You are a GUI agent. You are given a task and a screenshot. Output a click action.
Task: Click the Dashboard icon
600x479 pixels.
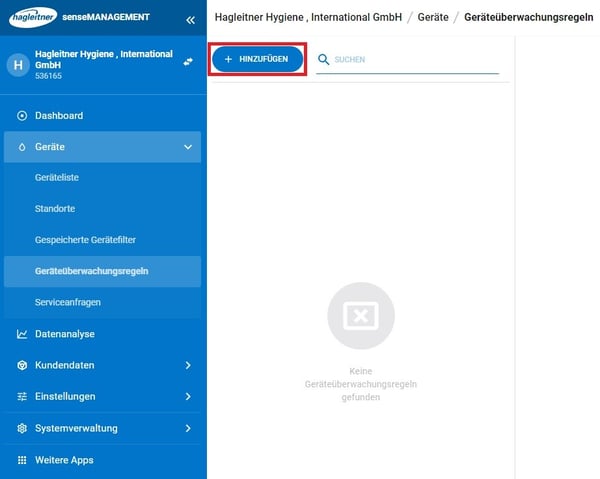[x=22, y=116]
